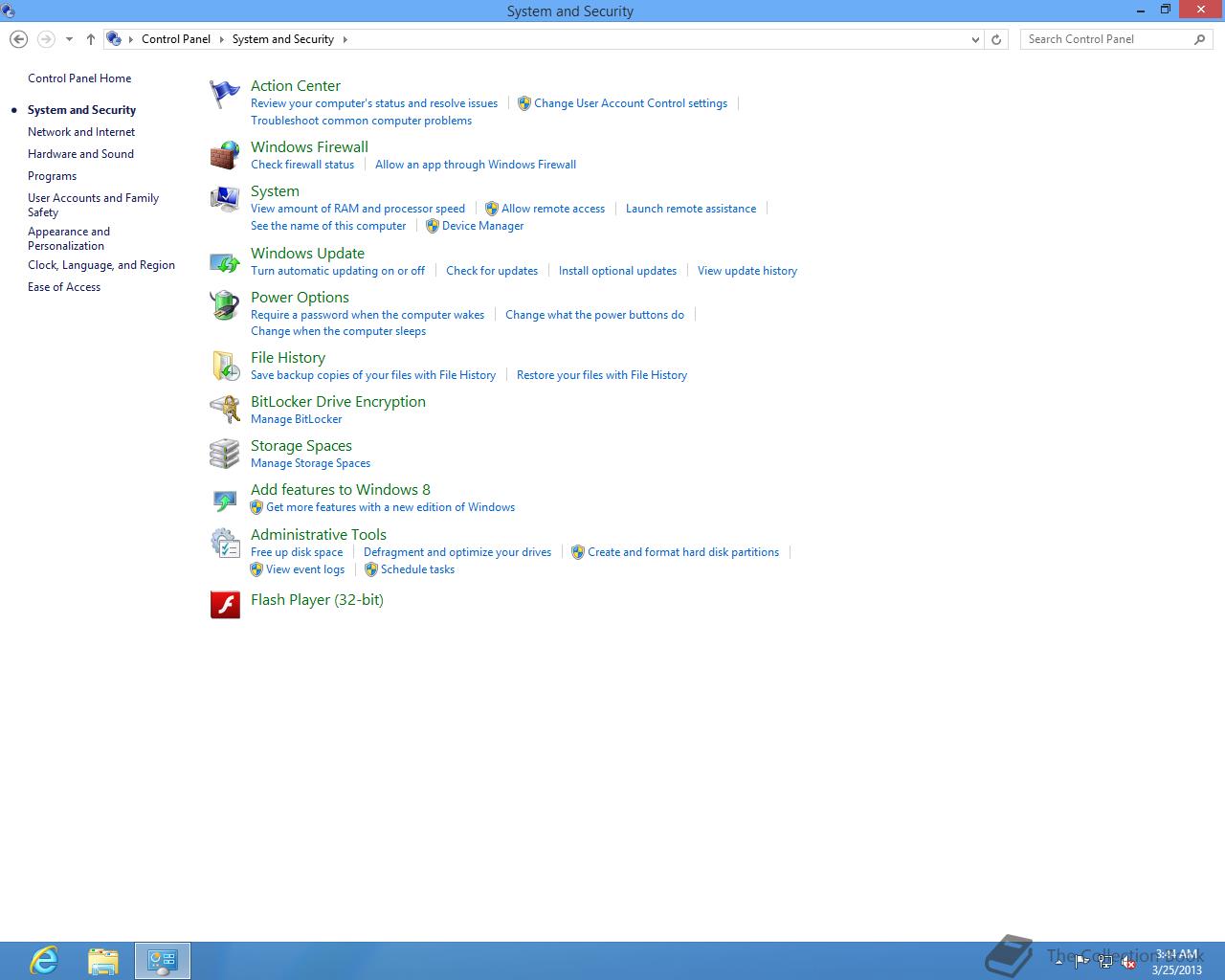The height and width of the screenshot is (980, 1225).
Task: Click the Action Center flag in tray
Action: (1081, 963)
